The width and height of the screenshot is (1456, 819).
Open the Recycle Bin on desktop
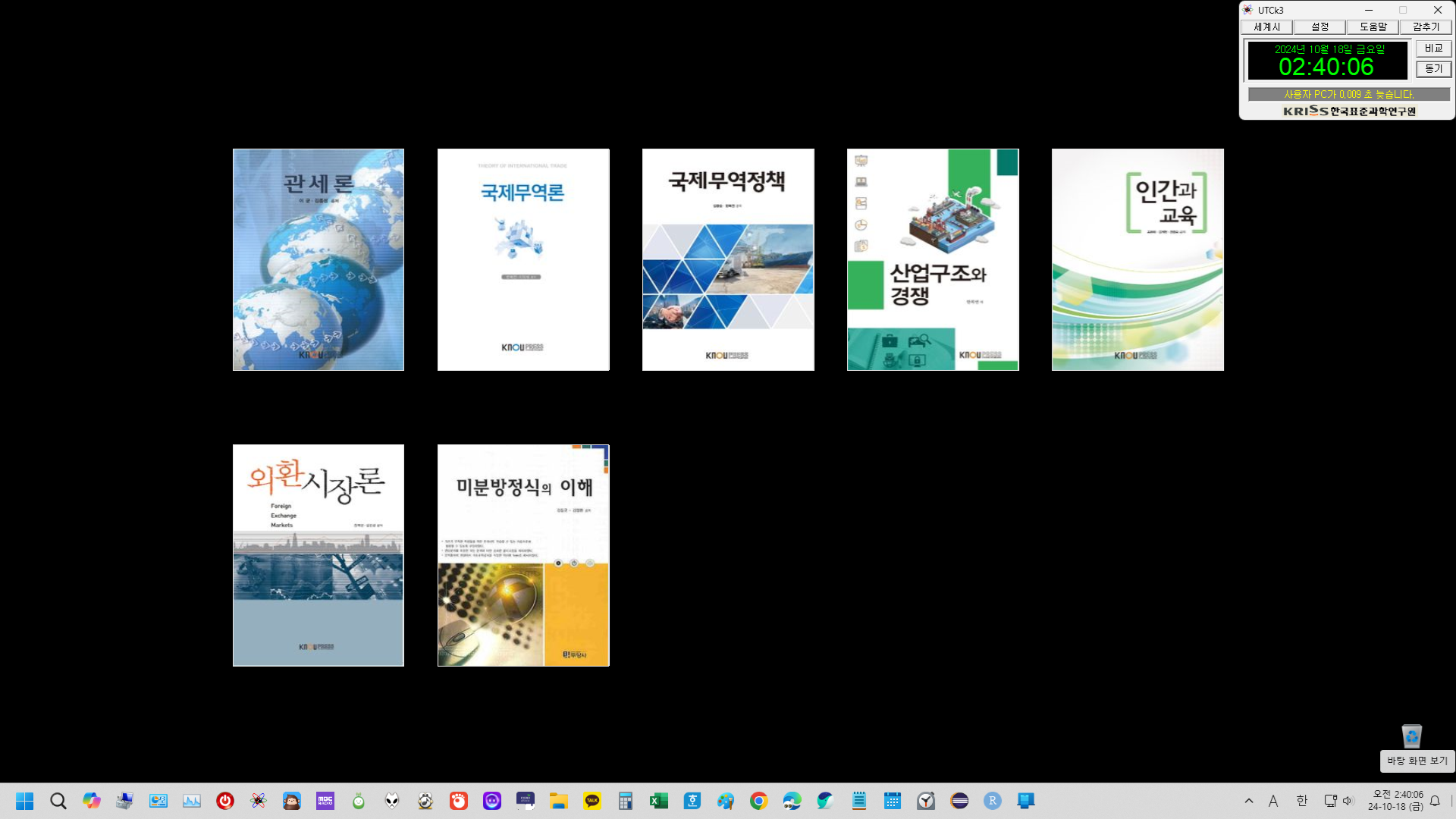click(x=1411, y=736)
